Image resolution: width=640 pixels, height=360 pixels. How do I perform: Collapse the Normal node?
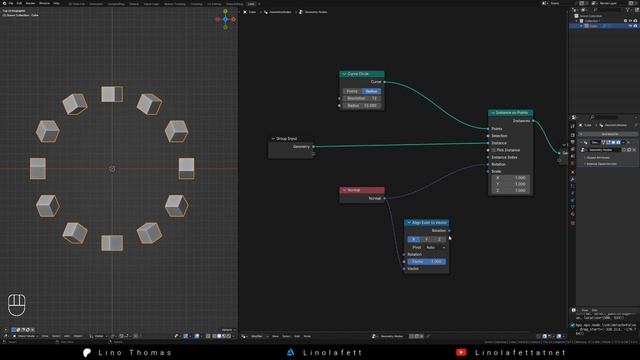pos(344,190)
